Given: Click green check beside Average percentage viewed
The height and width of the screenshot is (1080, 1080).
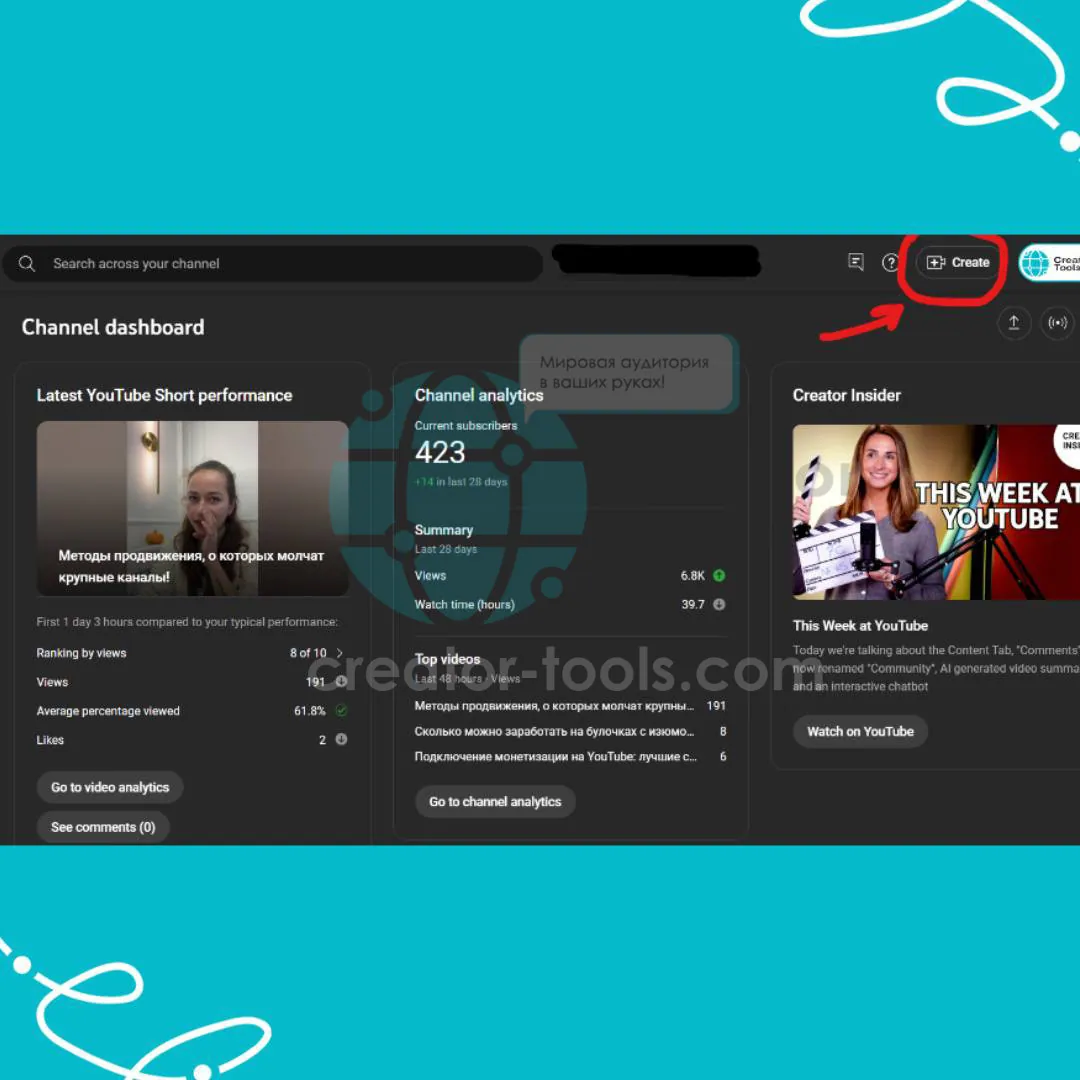Looking at the screenshot, I should pyautogui.click(x=341, y=710).
